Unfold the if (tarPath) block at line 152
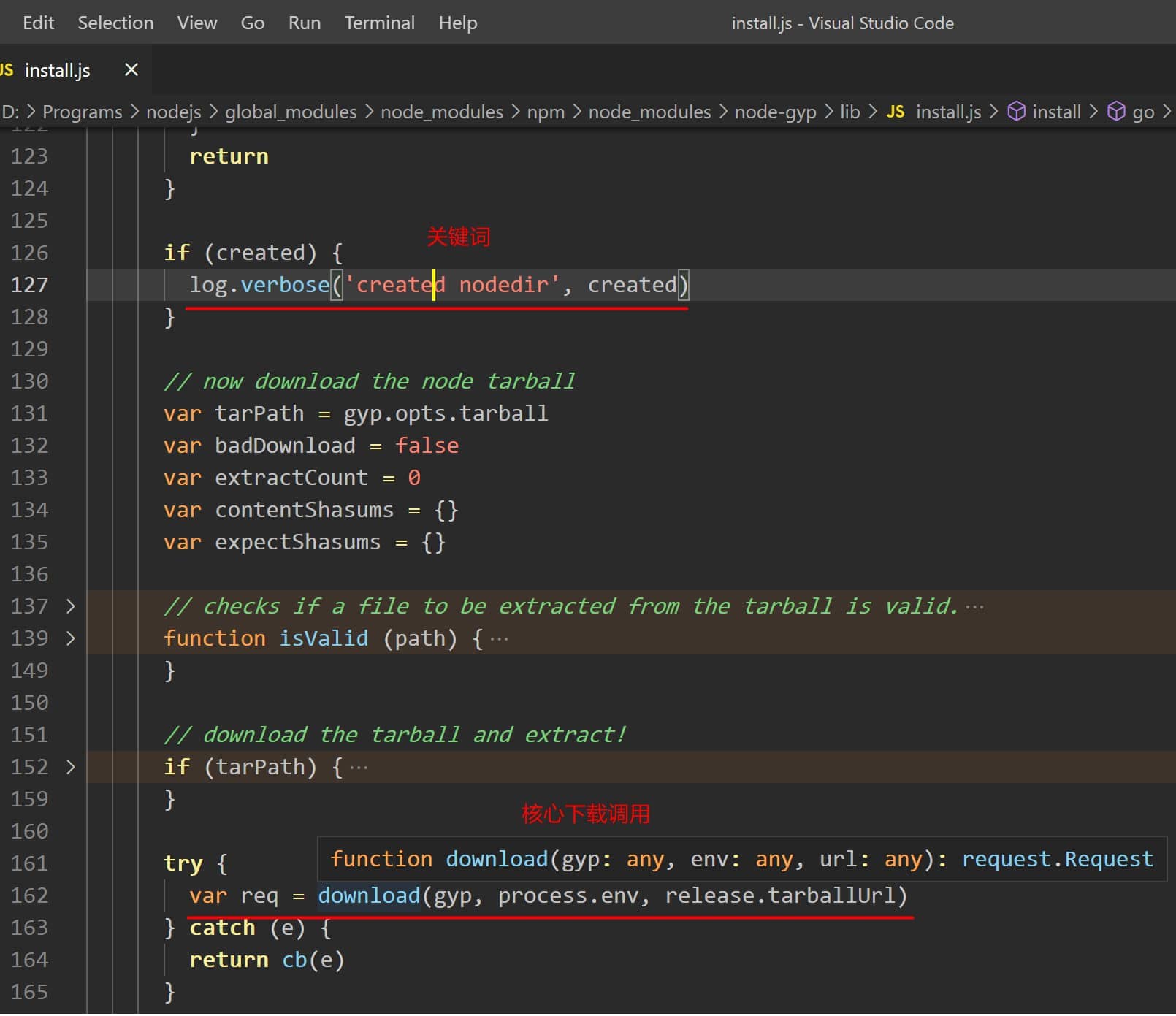Viewport: 1176px width, 1016px height. (70, 767)
